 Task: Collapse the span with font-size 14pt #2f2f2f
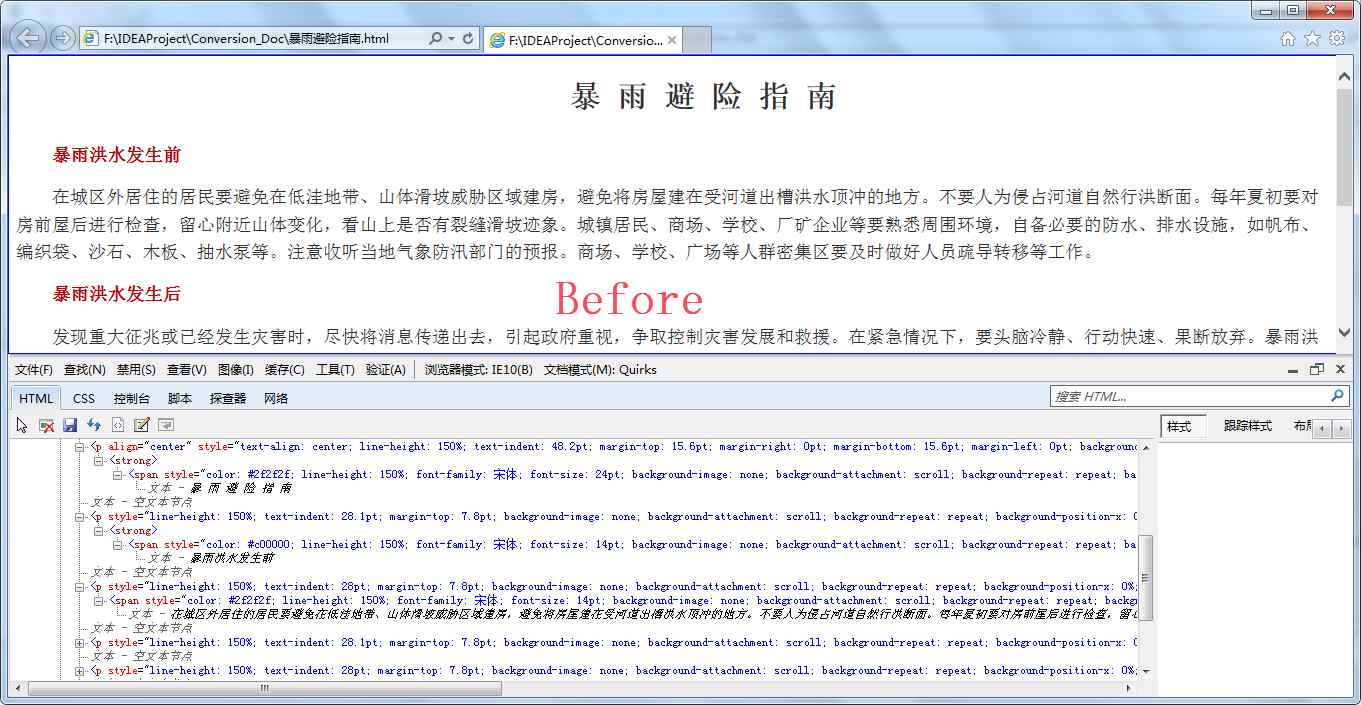99,601
